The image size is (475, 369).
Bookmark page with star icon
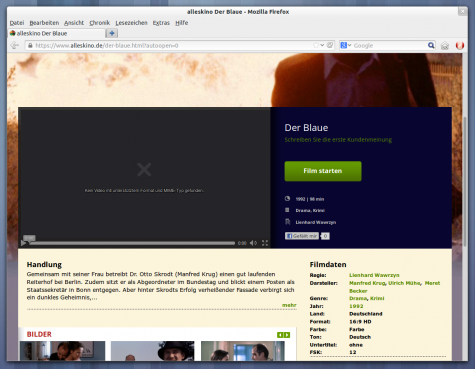tap(316, 45)
